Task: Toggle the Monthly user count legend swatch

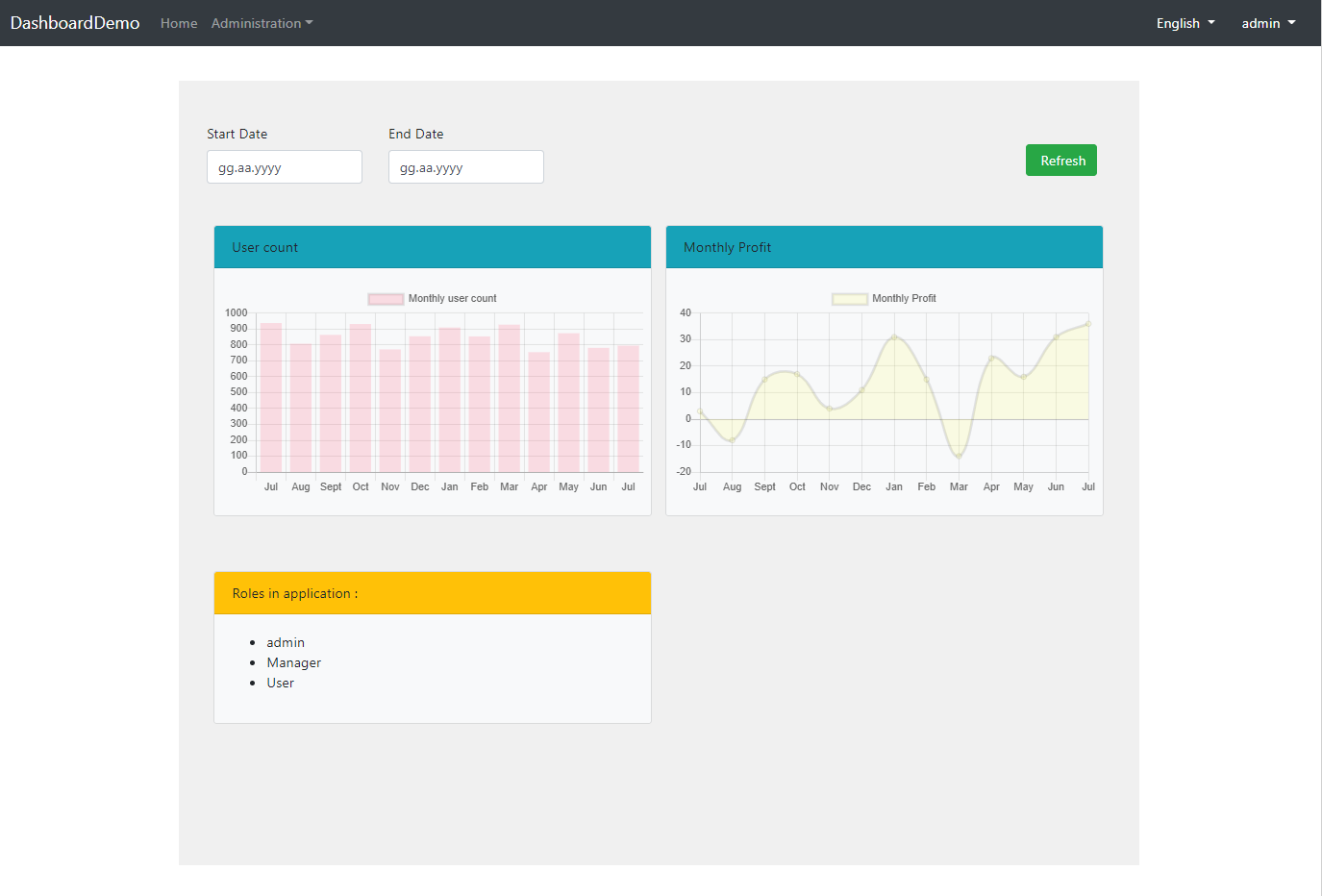Action: pyautogui.click(x=386, y=299)
